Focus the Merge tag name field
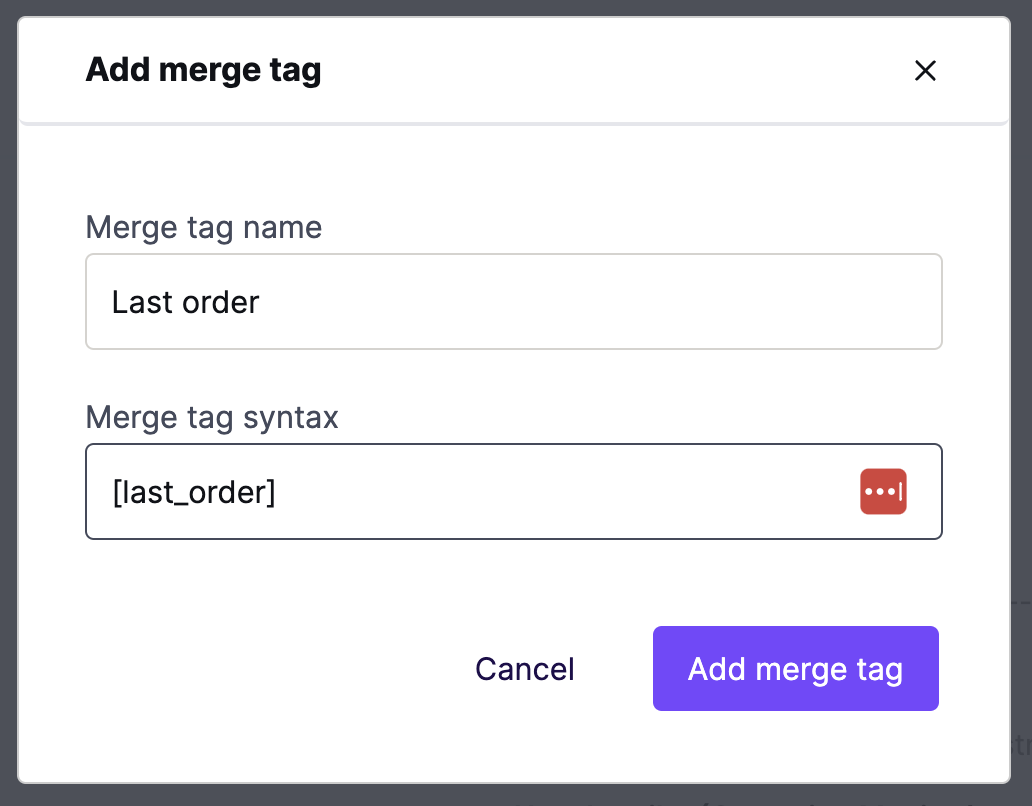The image size is (1032, 806). coord(513,301)
